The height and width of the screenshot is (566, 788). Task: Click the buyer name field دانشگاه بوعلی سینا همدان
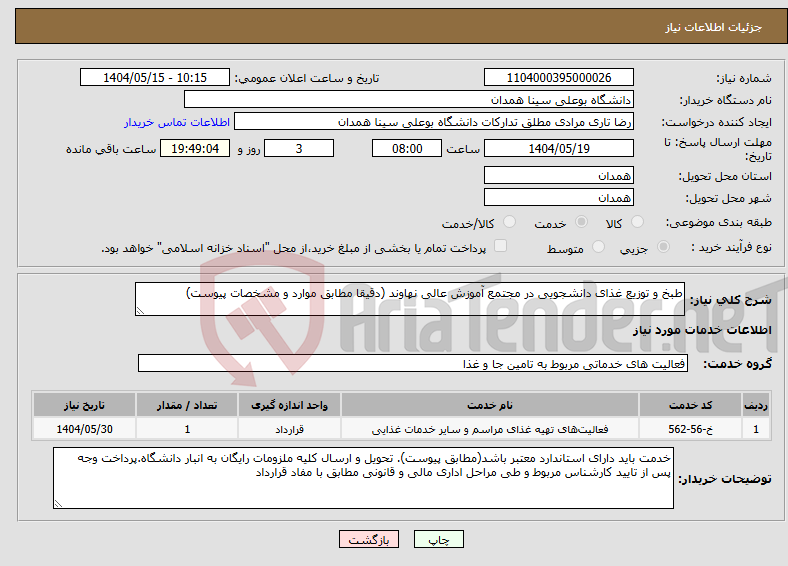click(409, 100)
